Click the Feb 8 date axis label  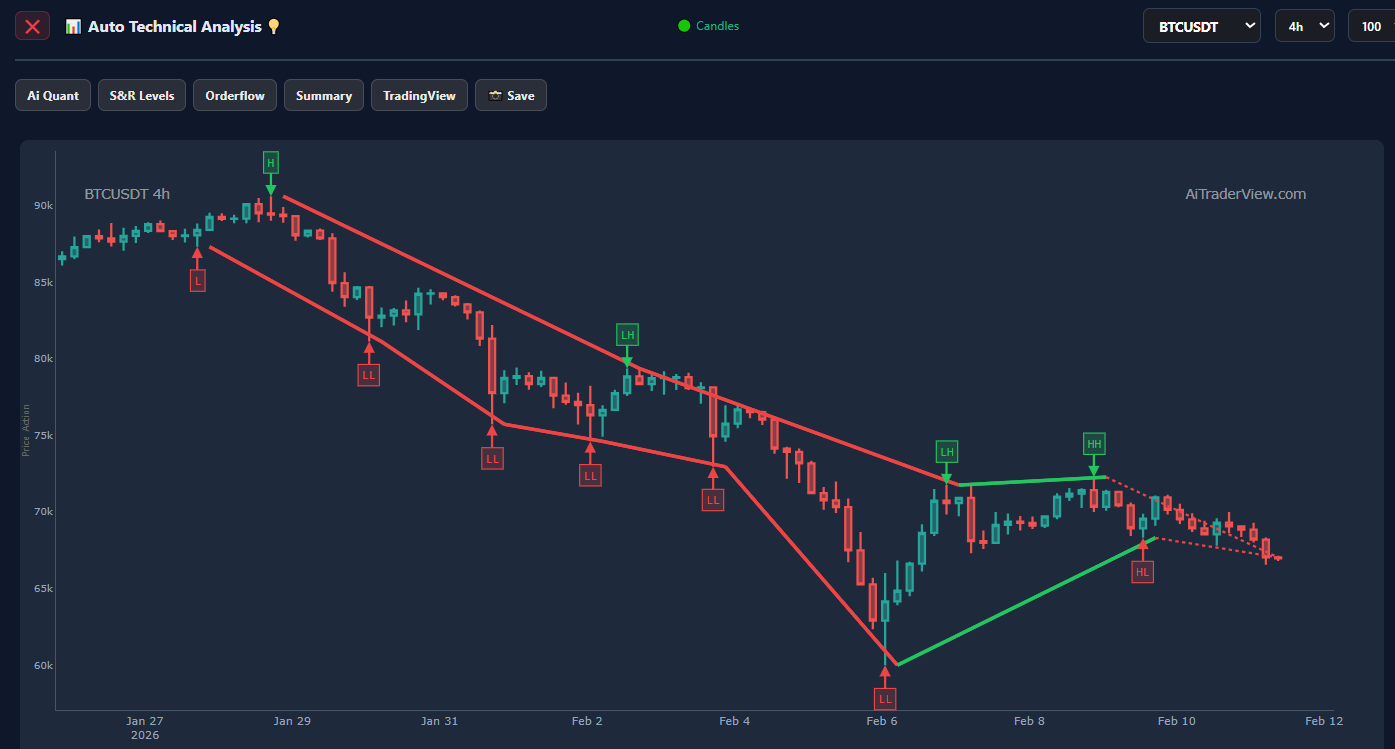[1029, 721]
